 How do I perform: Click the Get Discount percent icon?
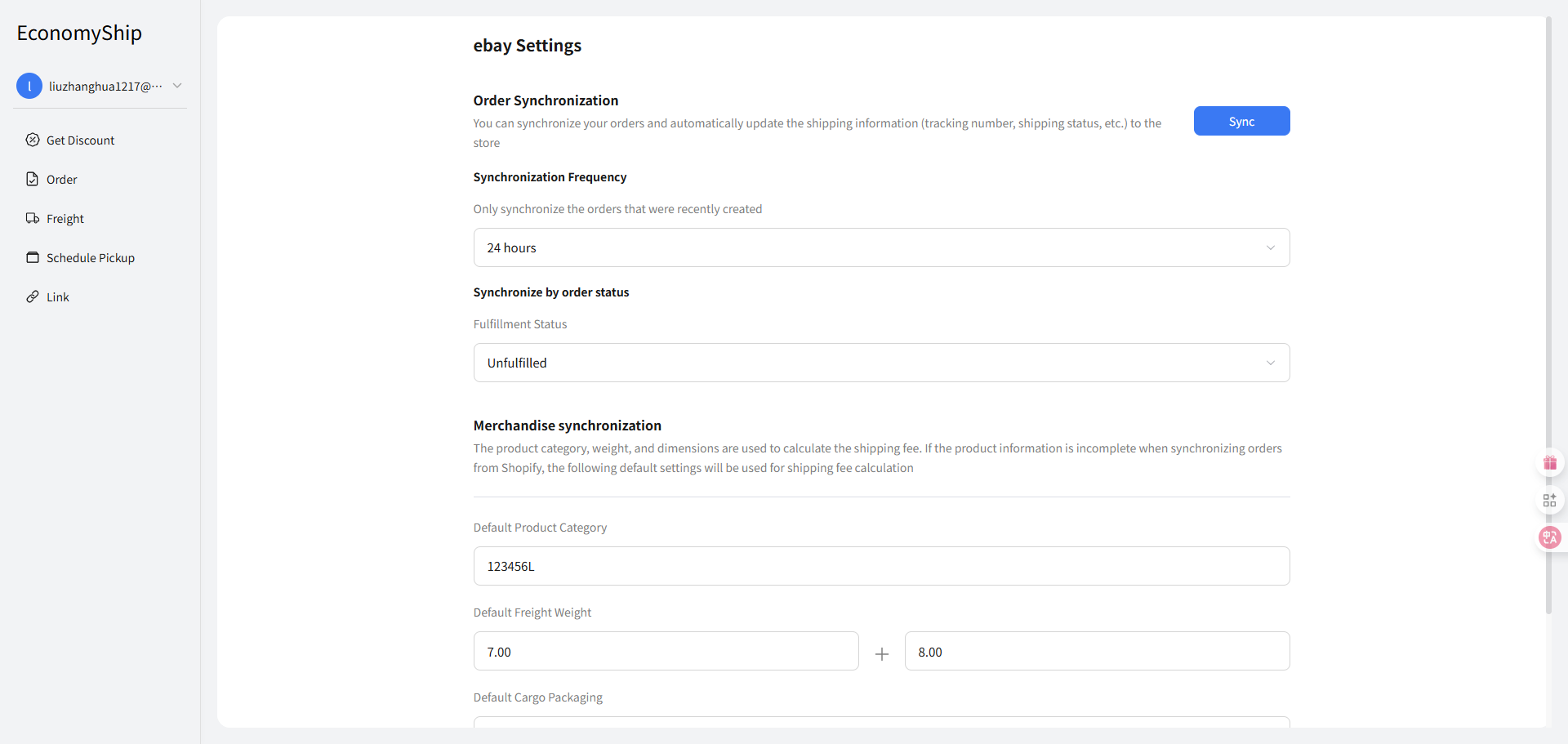pos(33,140)
